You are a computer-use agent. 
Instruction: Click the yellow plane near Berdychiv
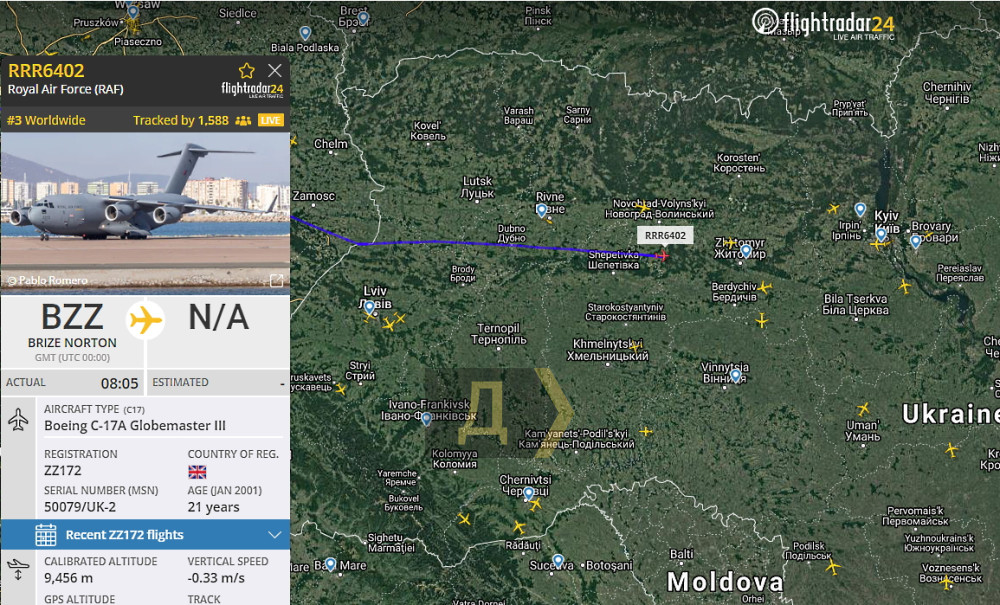[x=765, y=288]
